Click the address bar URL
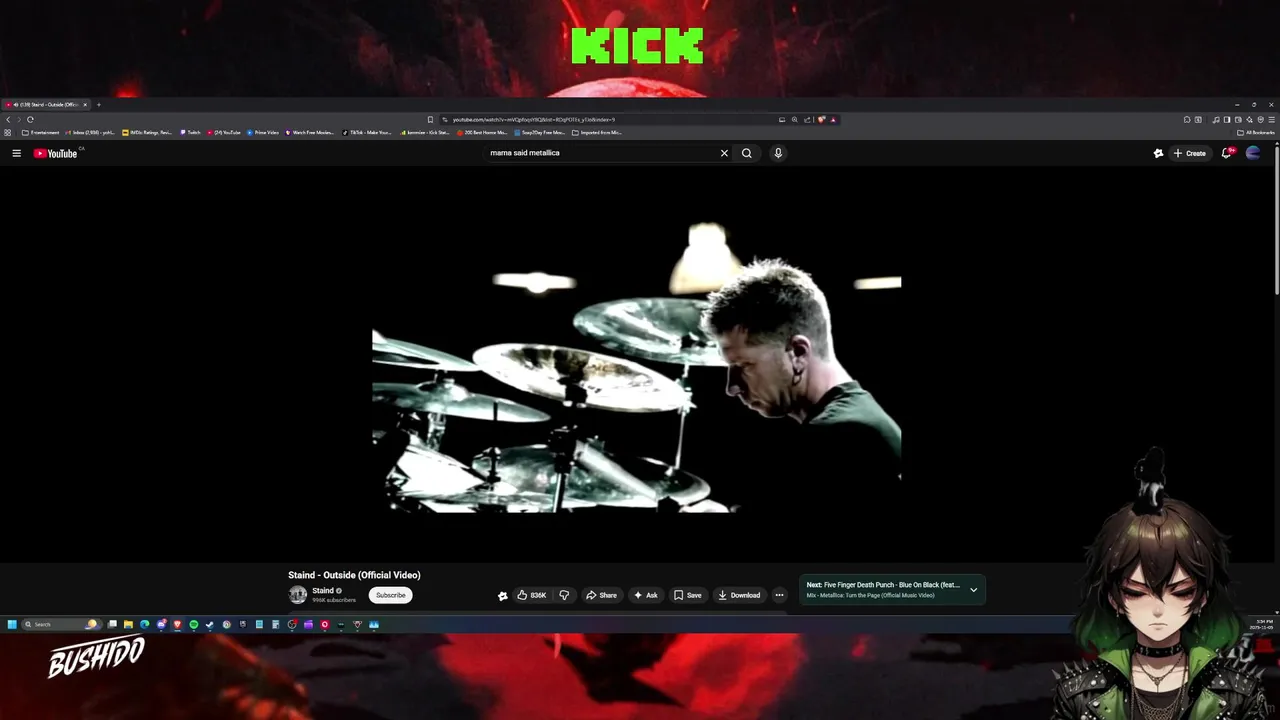 (x=534, y=119)
